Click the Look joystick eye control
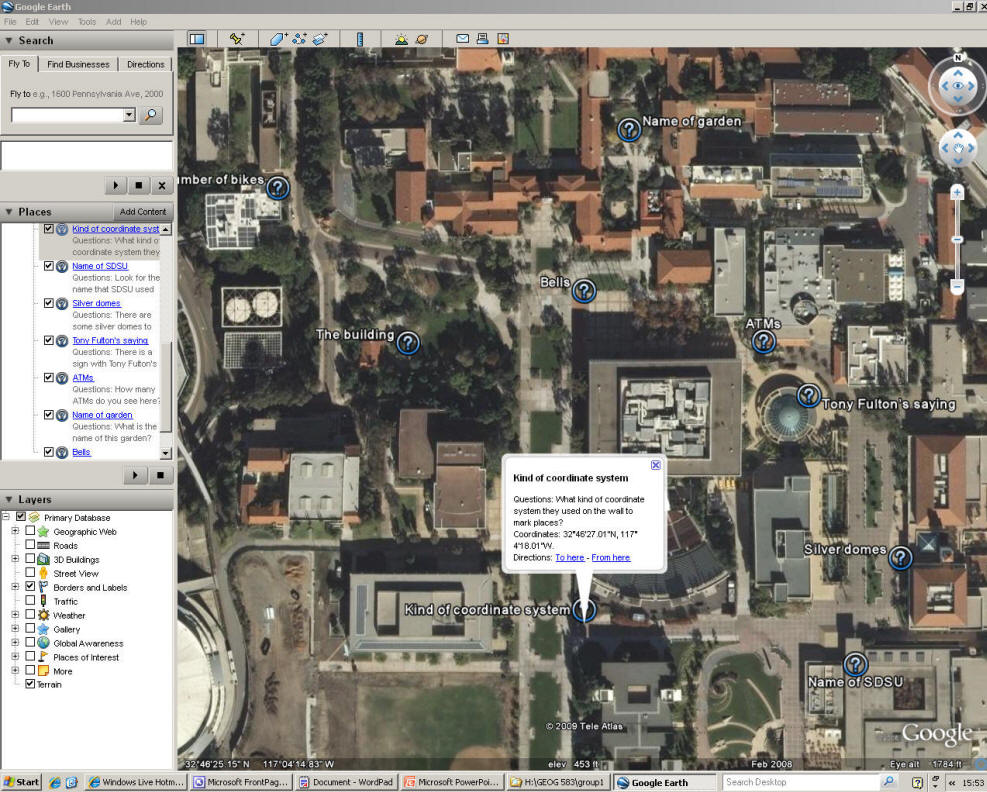The image size is (987, 792). 957,86
